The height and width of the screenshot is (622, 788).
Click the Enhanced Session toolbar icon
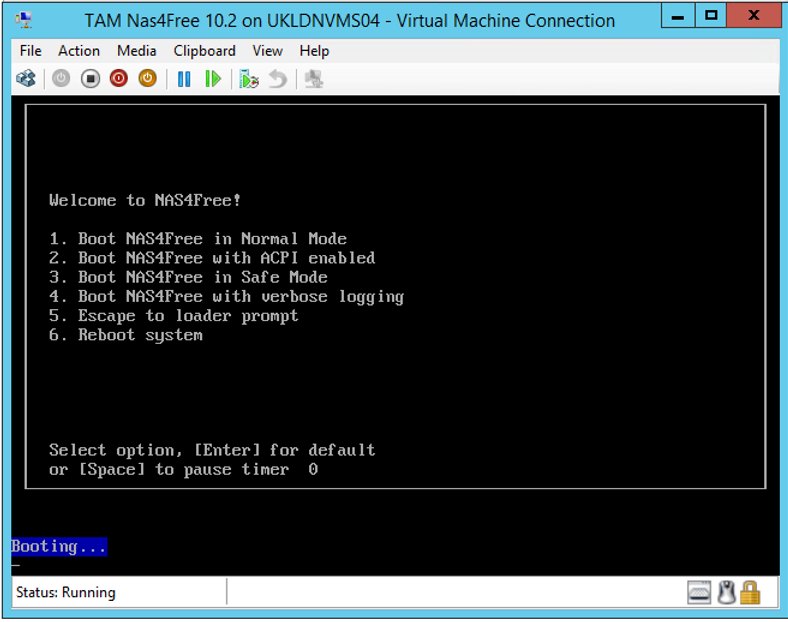(314, 79)
